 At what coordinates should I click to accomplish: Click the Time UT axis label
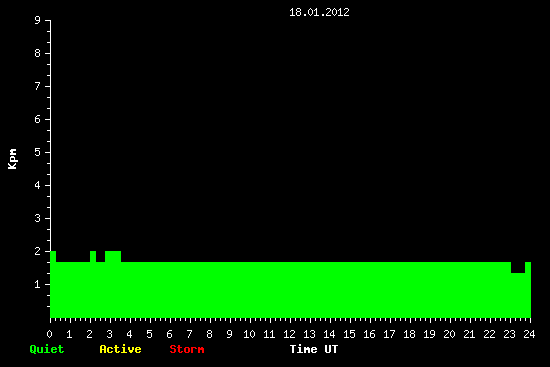tap(314, 349)
